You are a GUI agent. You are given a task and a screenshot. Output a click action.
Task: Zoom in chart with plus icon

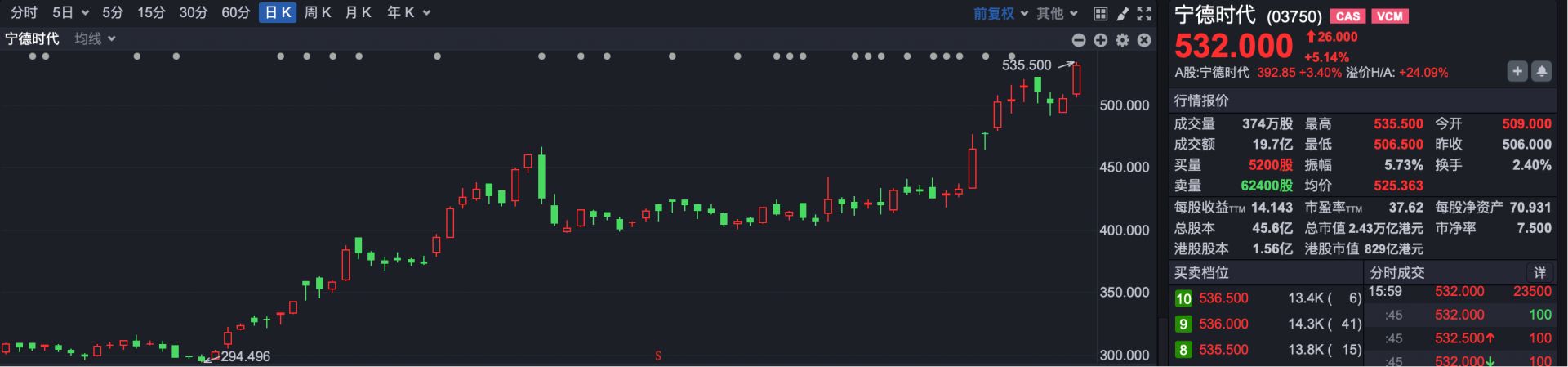1101,40
